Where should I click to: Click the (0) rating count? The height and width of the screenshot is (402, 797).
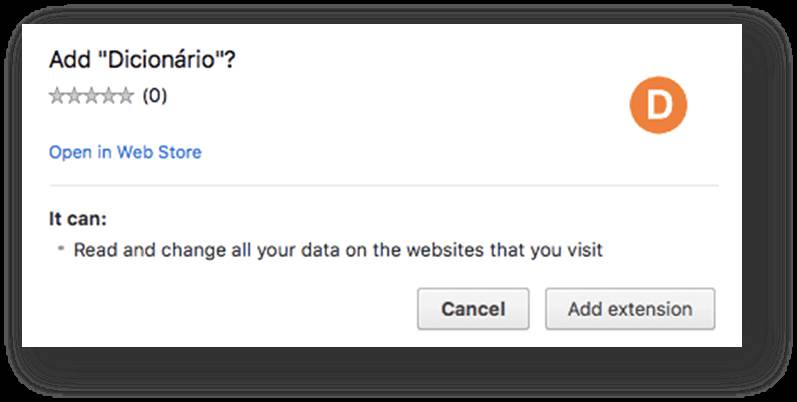coord(154,97)
